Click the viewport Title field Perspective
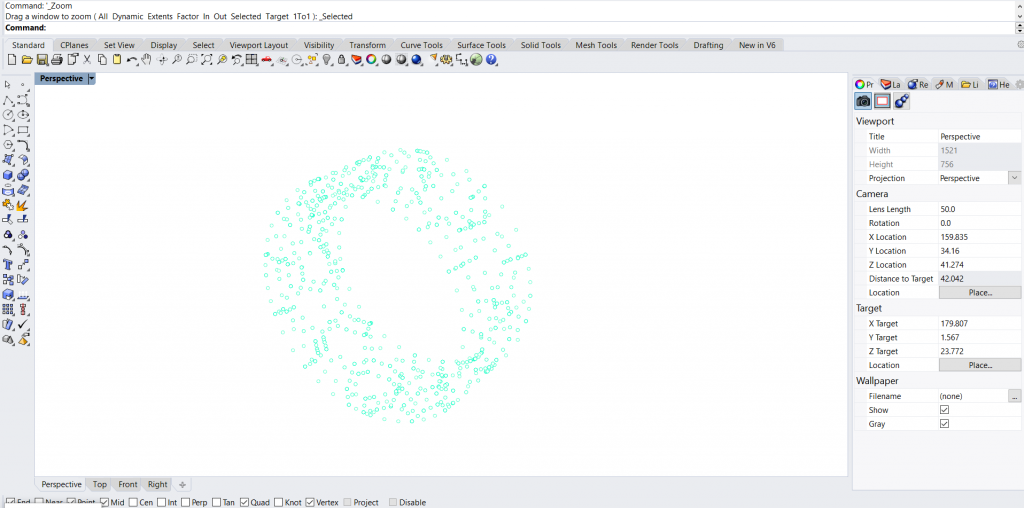 click(980, 136)
